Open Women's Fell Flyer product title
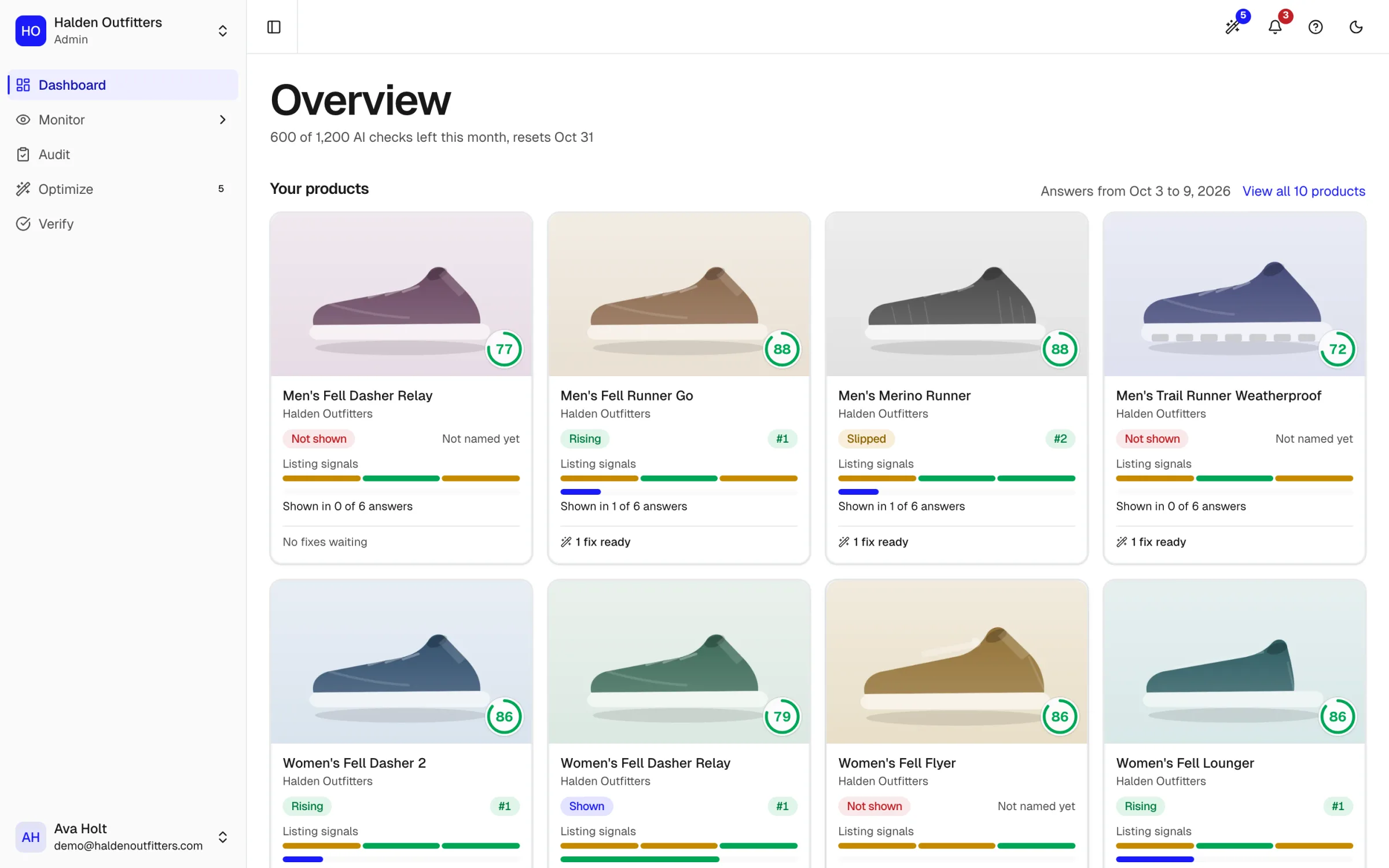This screenshot has width=1389, height=868. pyautogui.click(x=896, y=763)
